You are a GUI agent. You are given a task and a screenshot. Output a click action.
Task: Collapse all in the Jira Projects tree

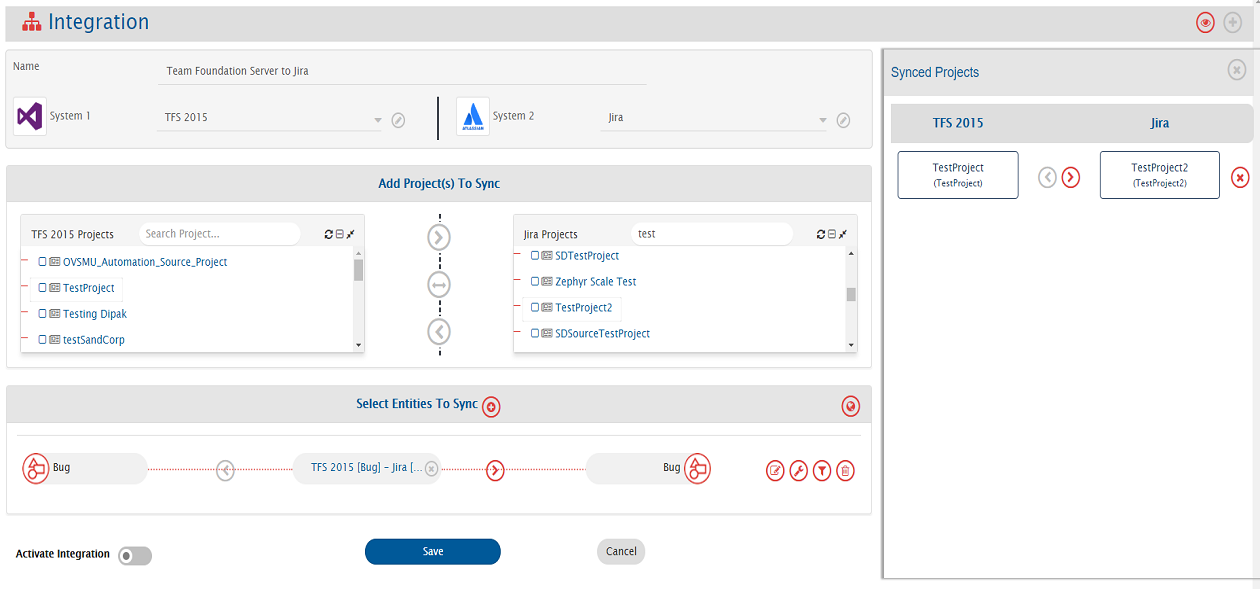tap(832, 234)
